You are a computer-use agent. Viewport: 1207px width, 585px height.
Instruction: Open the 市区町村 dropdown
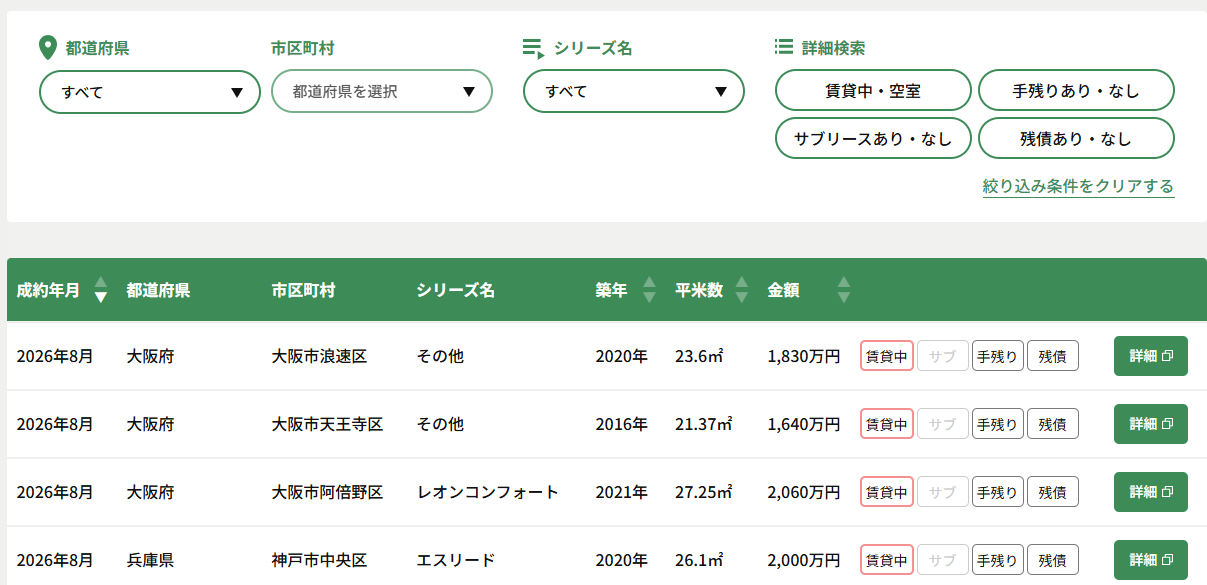(x=382, y=92)
